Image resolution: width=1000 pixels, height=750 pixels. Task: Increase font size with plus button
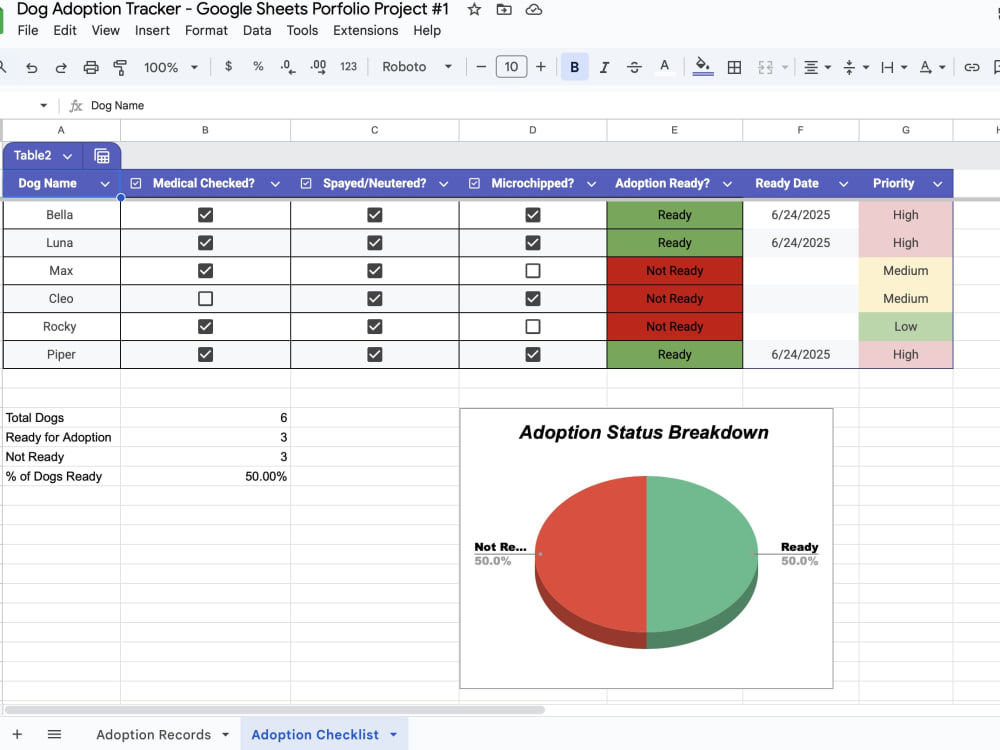[x=541, y=67]
